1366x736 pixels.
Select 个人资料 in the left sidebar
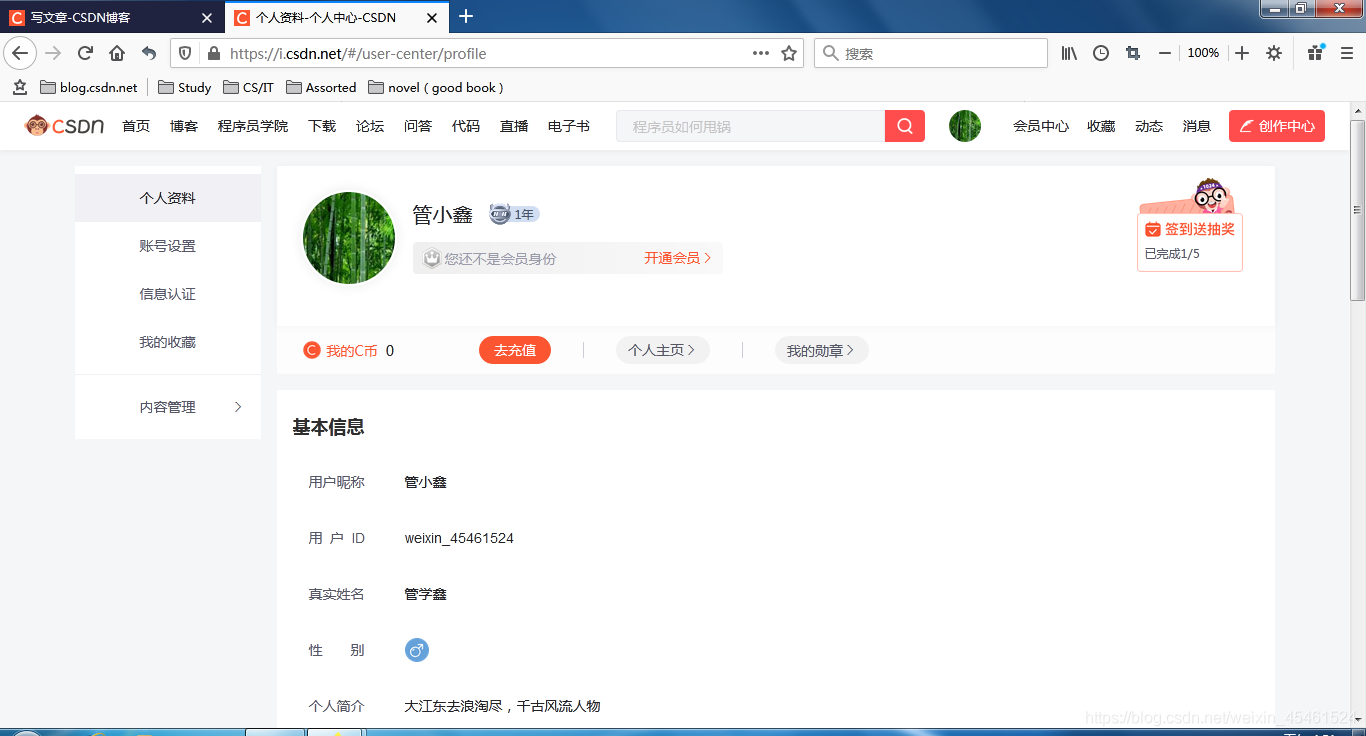click(x=168, y=198)
